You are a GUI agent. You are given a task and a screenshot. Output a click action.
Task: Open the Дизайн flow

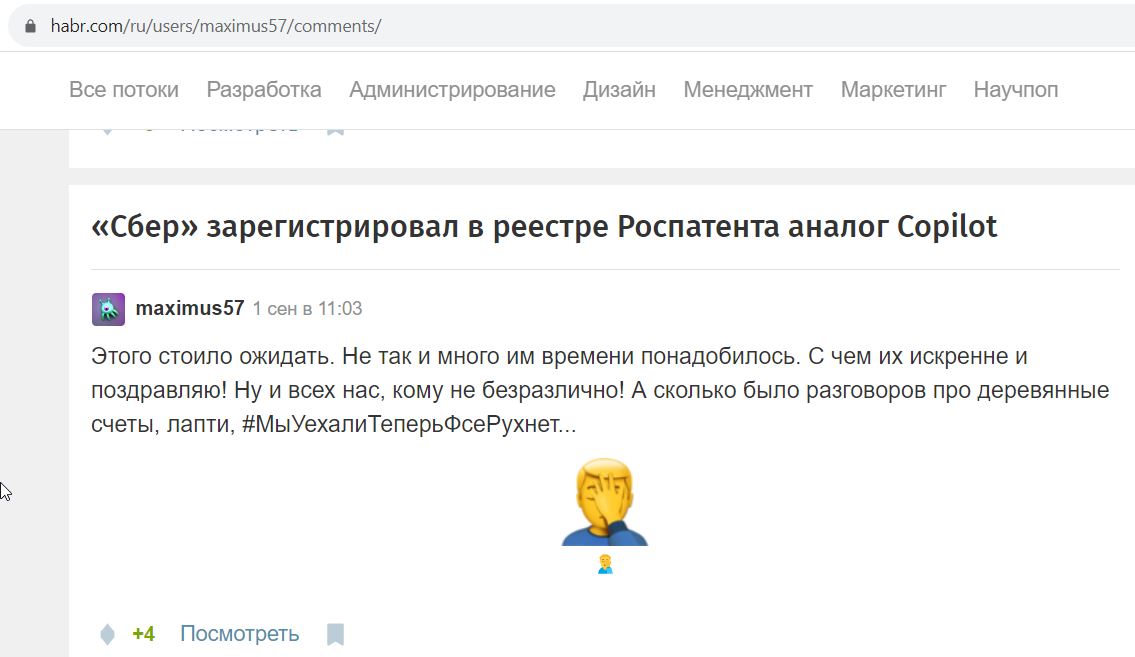click(x=620, y=90)
